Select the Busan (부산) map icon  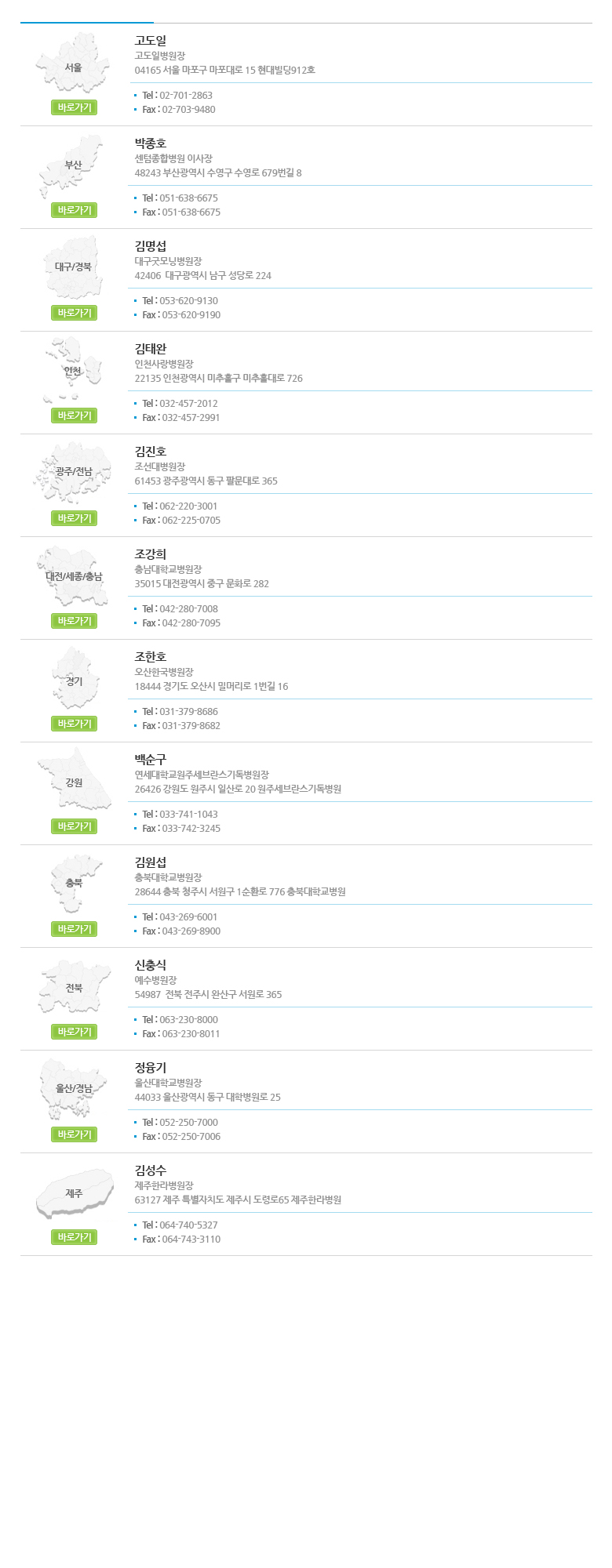coord(72,166)
